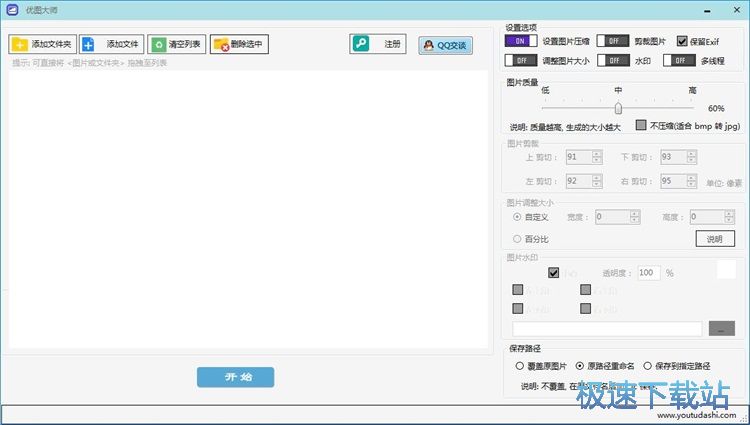Click the white watermark preview box

726,269
